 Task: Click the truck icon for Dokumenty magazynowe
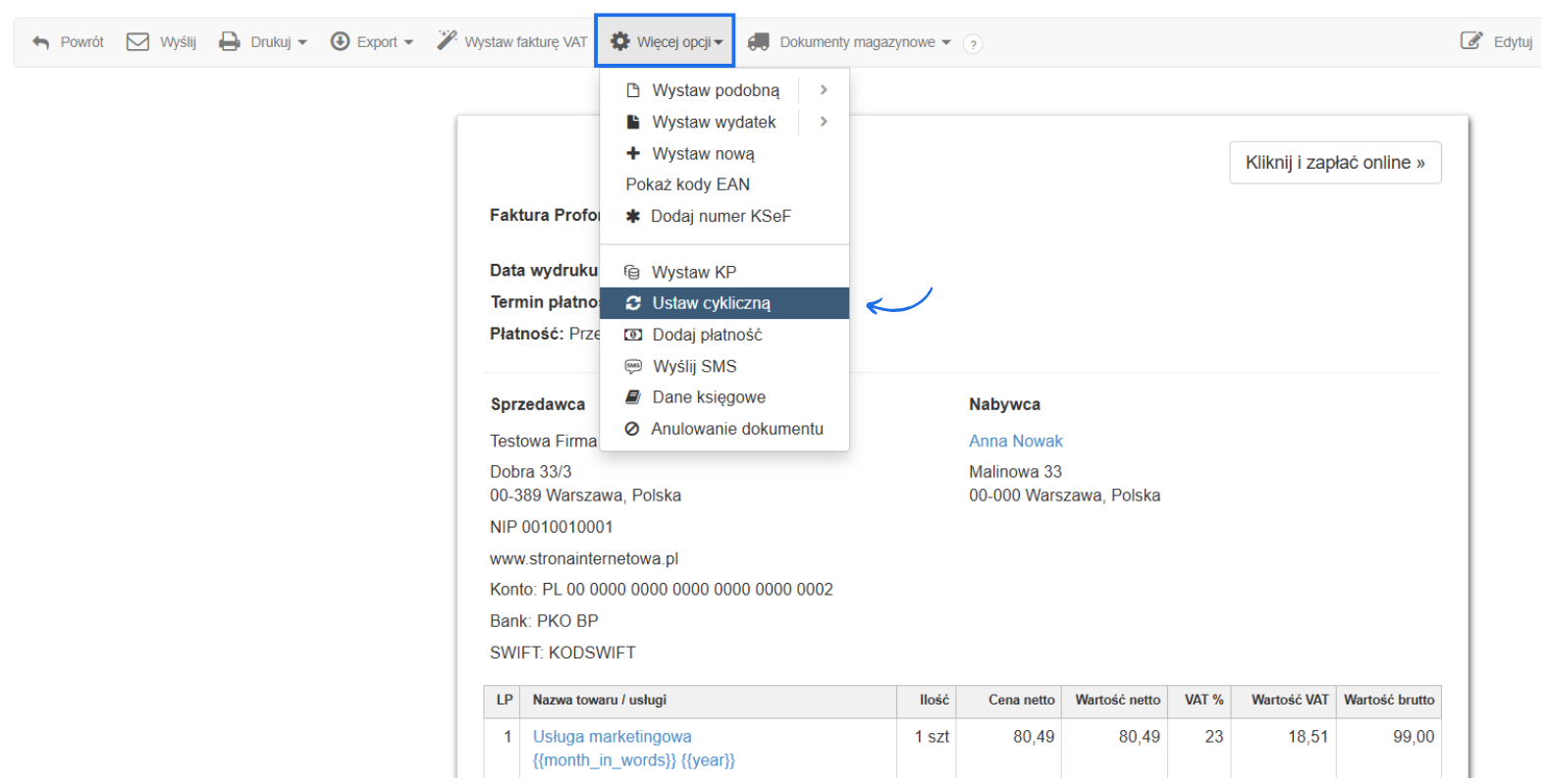tap(758, 42)
